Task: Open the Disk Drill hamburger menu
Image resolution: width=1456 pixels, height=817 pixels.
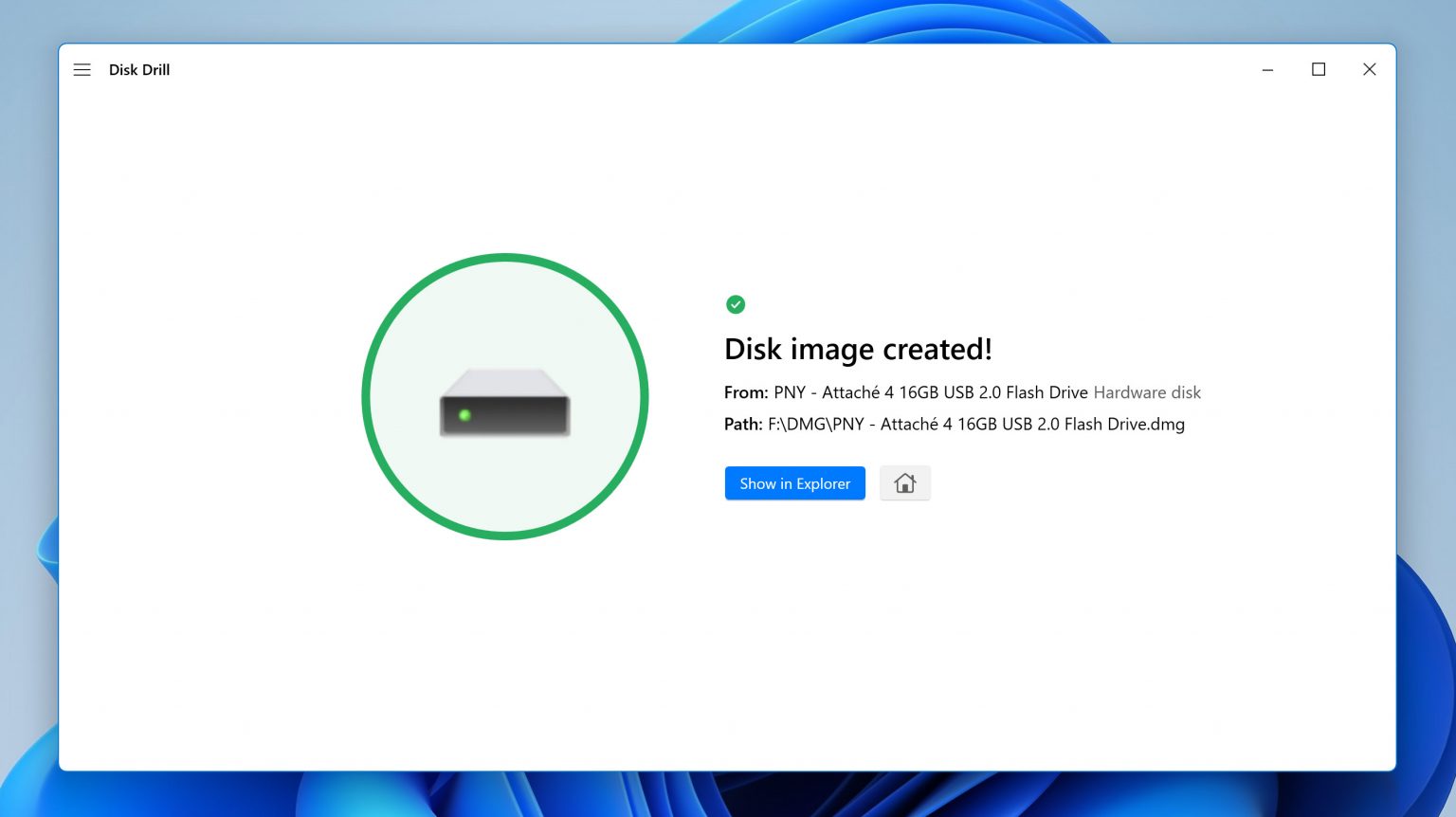Action: click(x=82, y=70)
